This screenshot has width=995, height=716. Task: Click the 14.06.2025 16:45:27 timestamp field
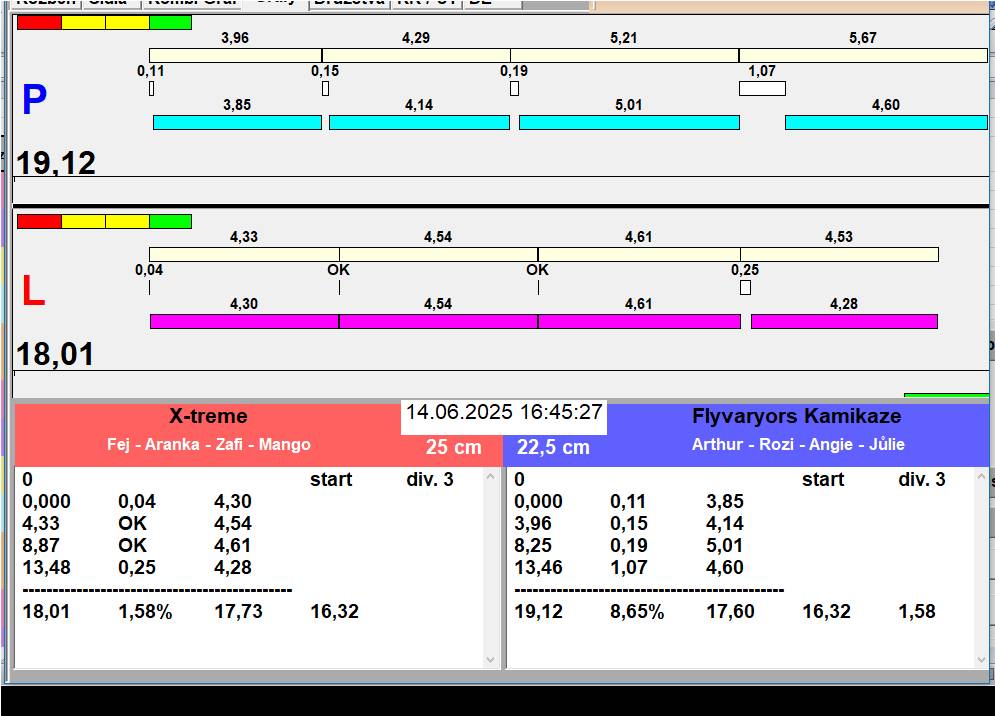pos(504,412)
